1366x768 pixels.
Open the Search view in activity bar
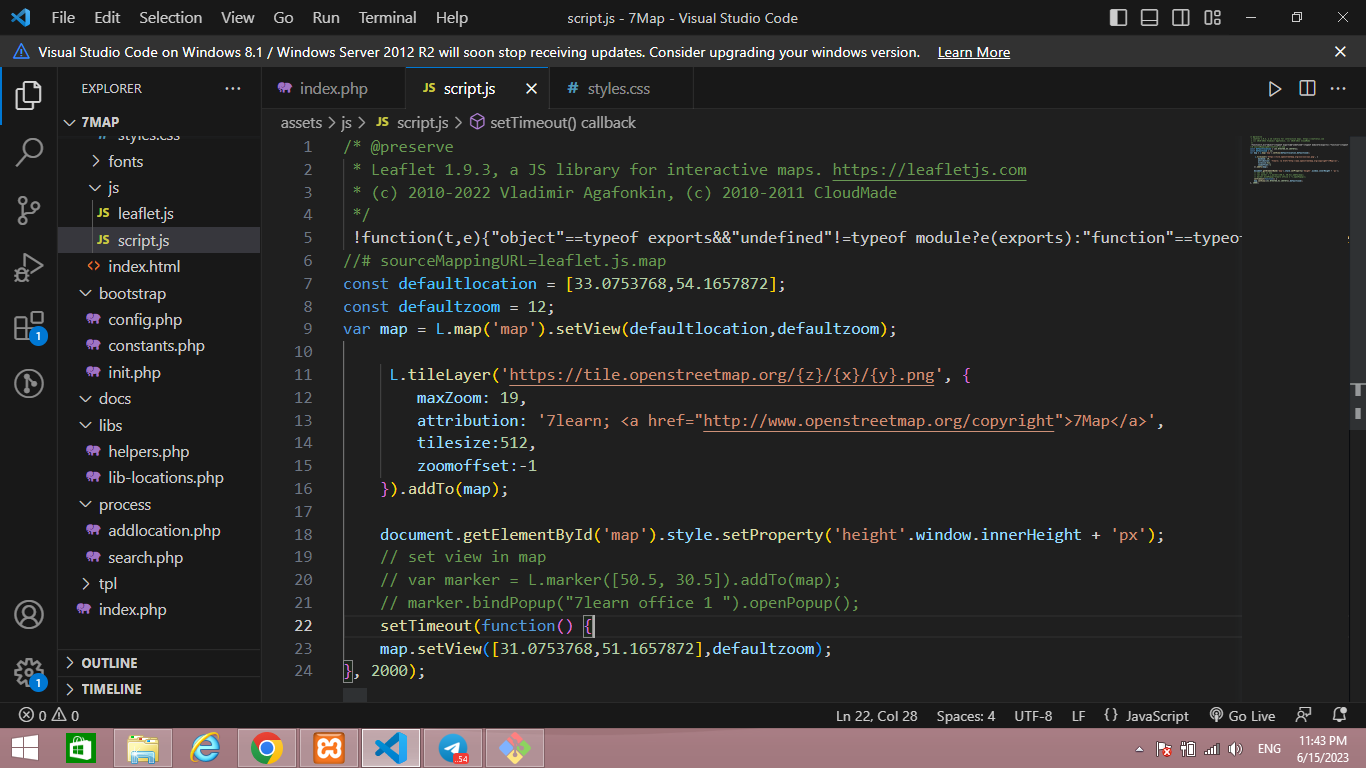28,153
